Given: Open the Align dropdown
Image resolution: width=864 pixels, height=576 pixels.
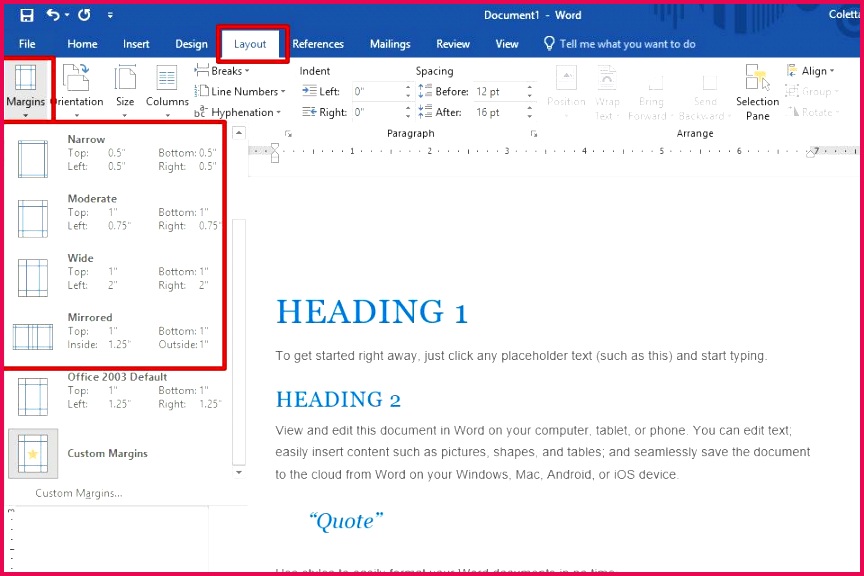Looking at the screenshot, I should point(812,70).
